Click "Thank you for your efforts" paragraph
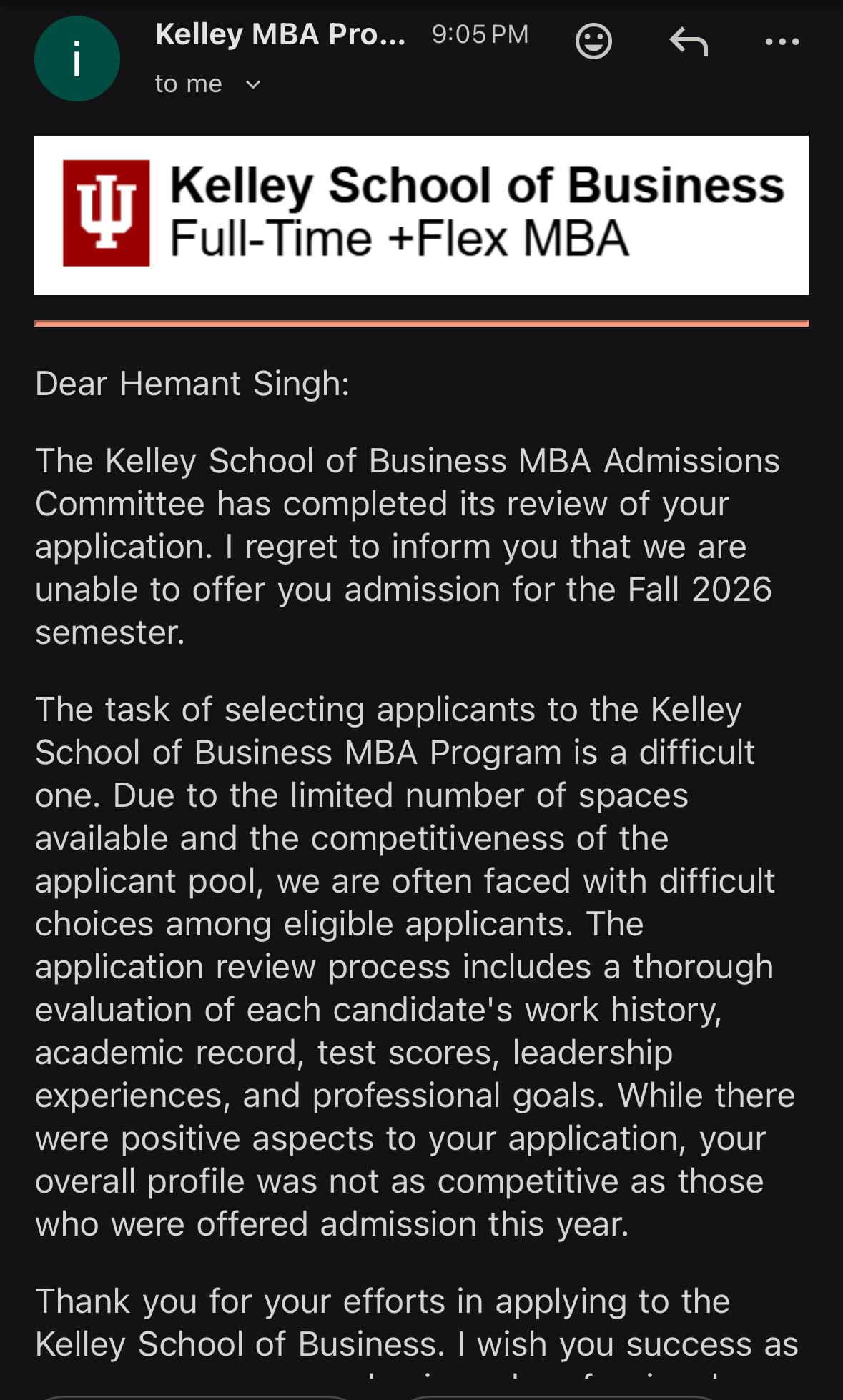 pos(383,1301)
